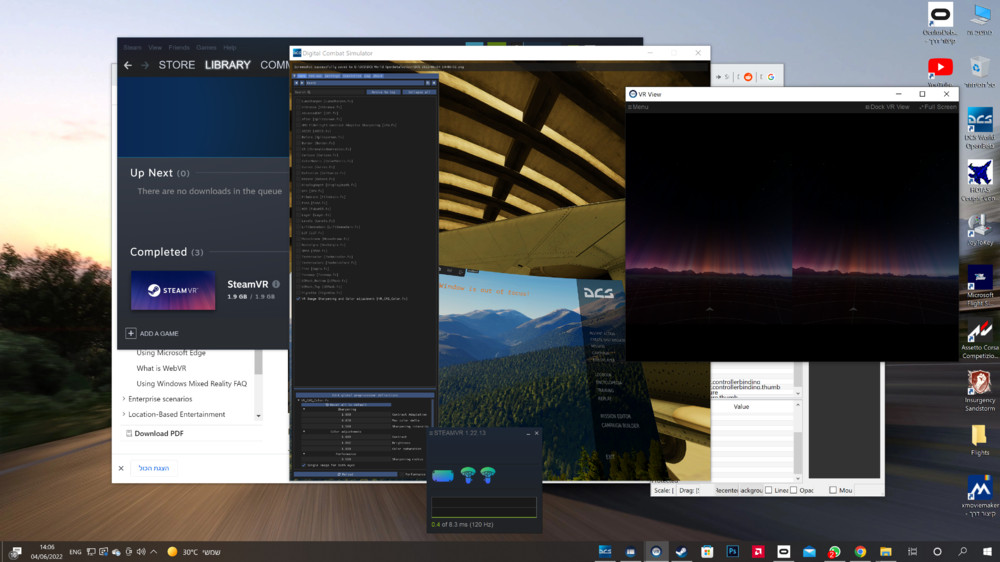Click Dock VR View button

point(886,106)
